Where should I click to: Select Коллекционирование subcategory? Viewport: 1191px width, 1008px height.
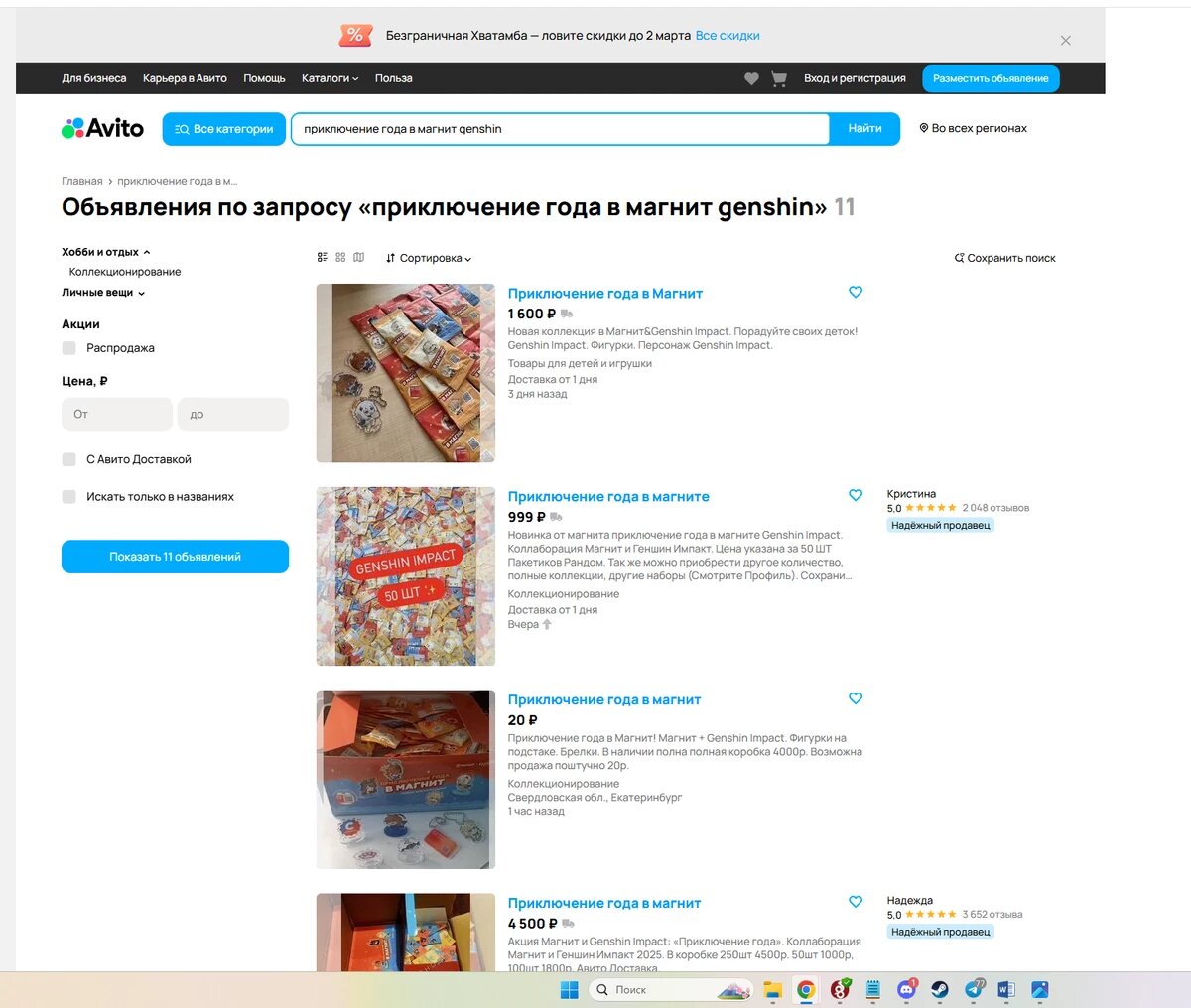click(x=125, y=272)
